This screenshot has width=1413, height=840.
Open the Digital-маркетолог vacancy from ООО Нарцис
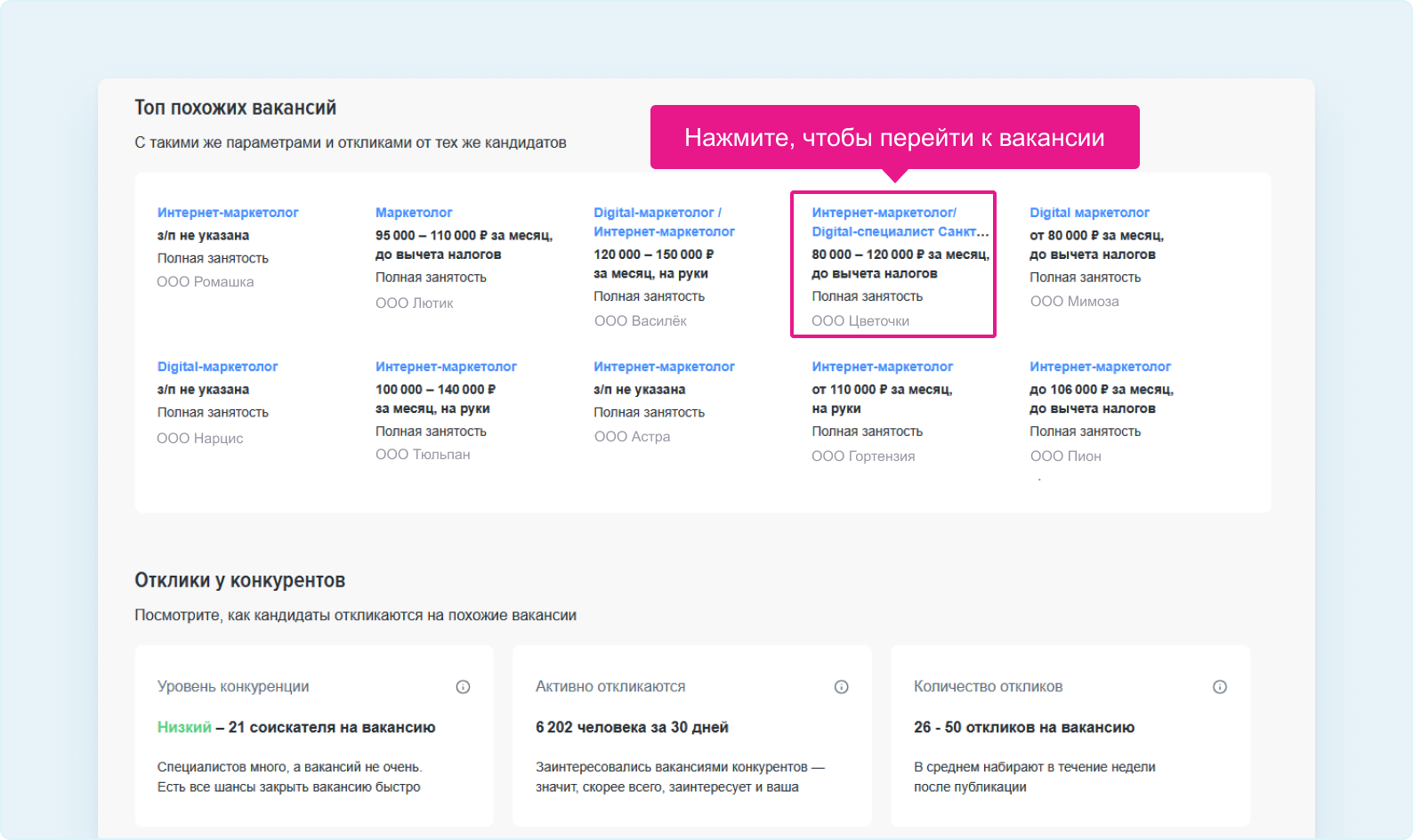(x=217, y=367)
